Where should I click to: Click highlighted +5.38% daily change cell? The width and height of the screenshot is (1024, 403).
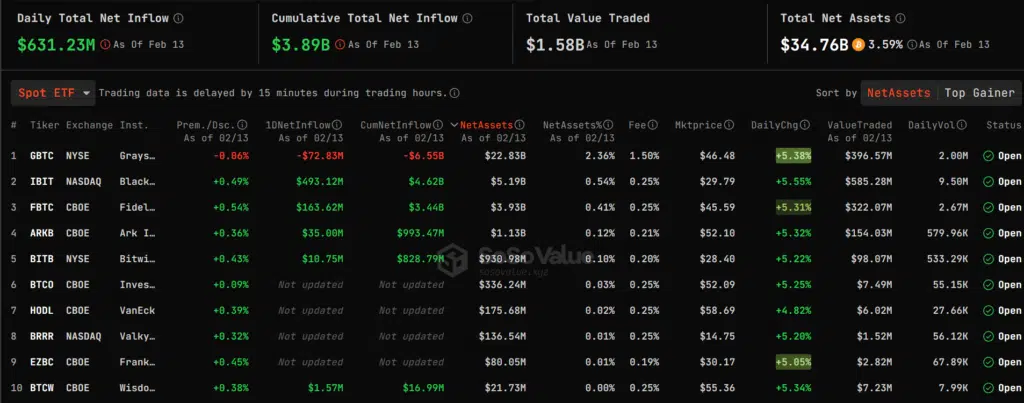click(x=793, y=156)
